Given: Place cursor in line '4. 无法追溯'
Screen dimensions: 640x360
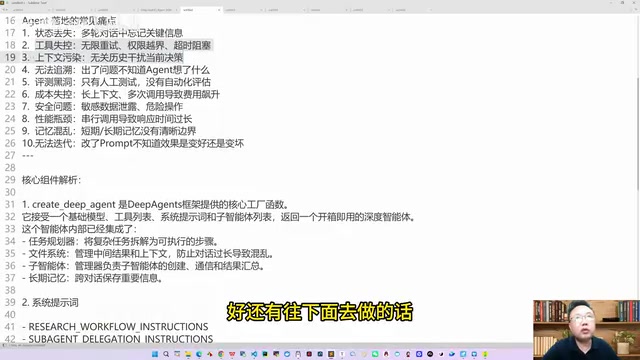Looking at the screenshot, I should [x=116, y=70].
